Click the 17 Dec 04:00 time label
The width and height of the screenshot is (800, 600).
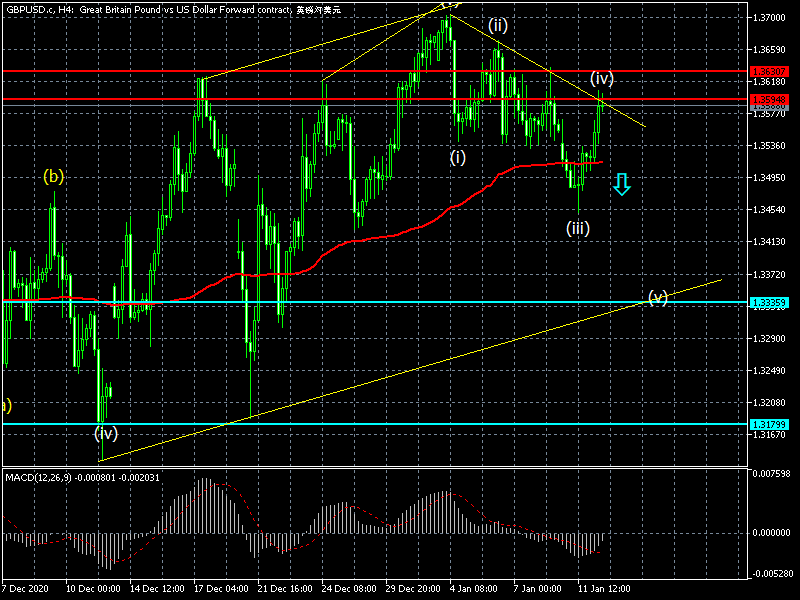(221, 588)
